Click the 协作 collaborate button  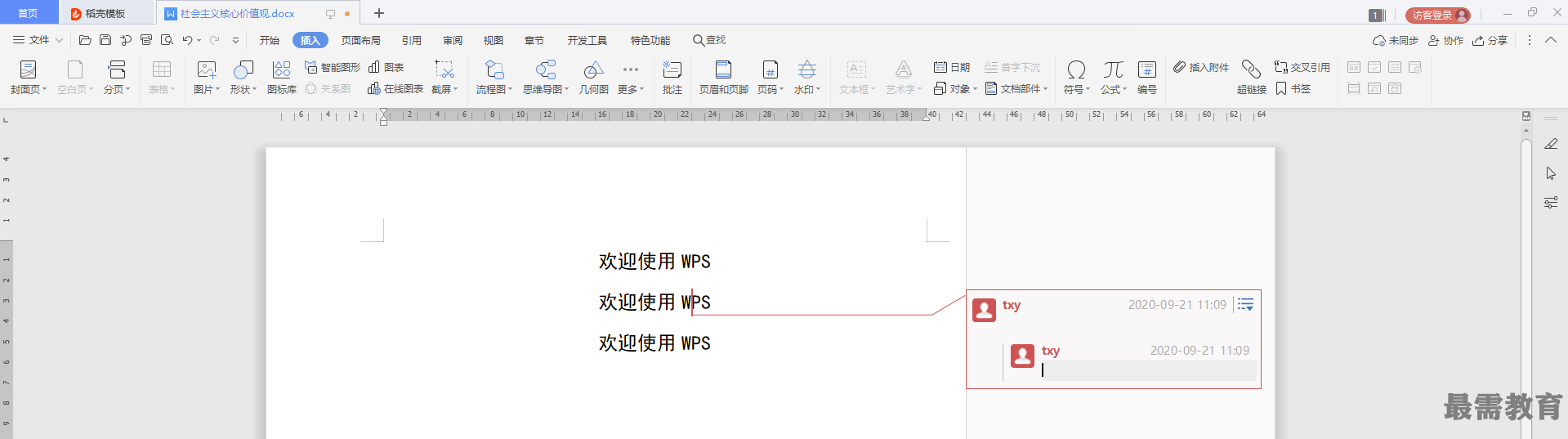pyautogui.click(x=1445, y=40)
